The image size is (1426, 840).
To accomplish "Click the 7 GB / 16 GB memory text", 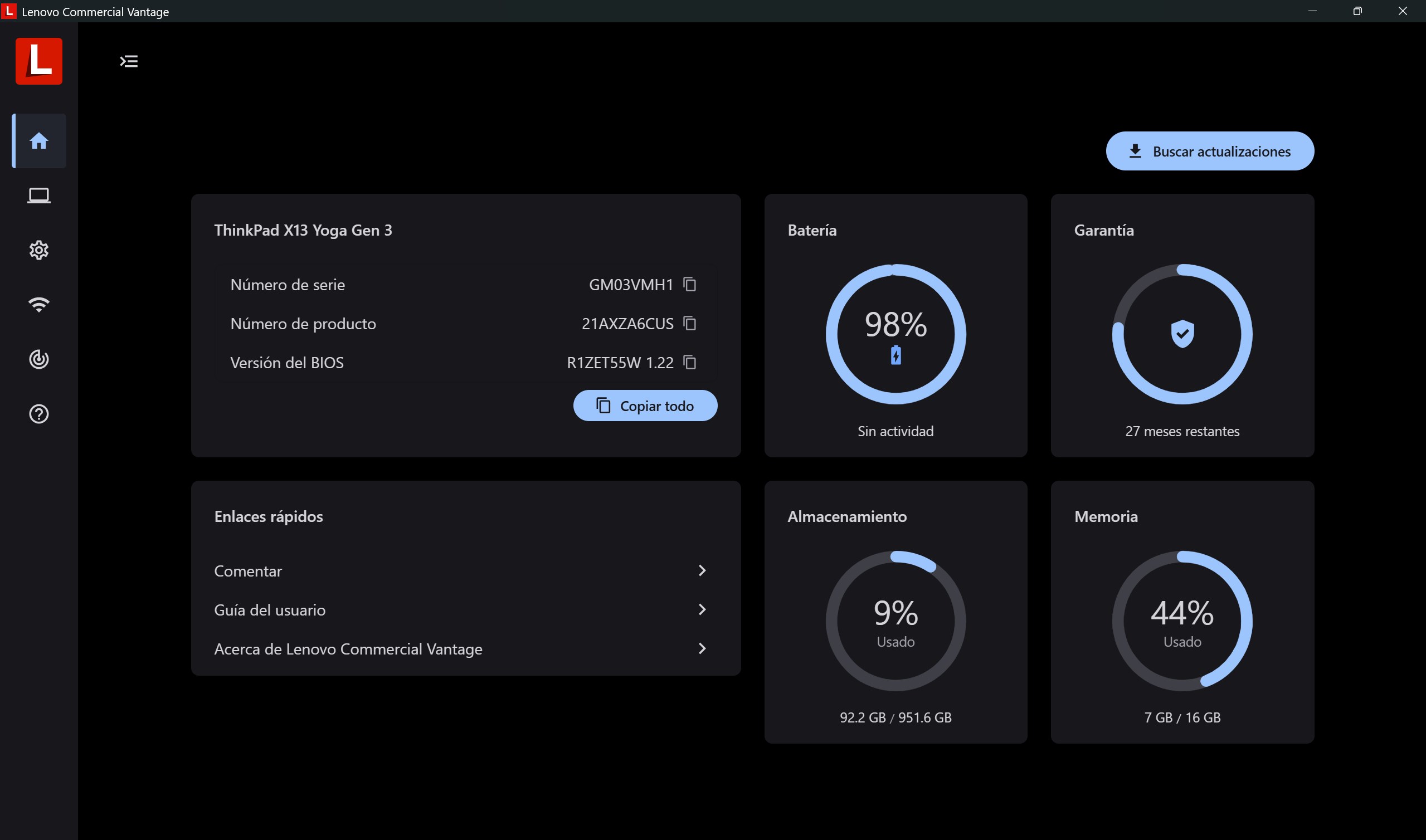I will click(1182, 718).
